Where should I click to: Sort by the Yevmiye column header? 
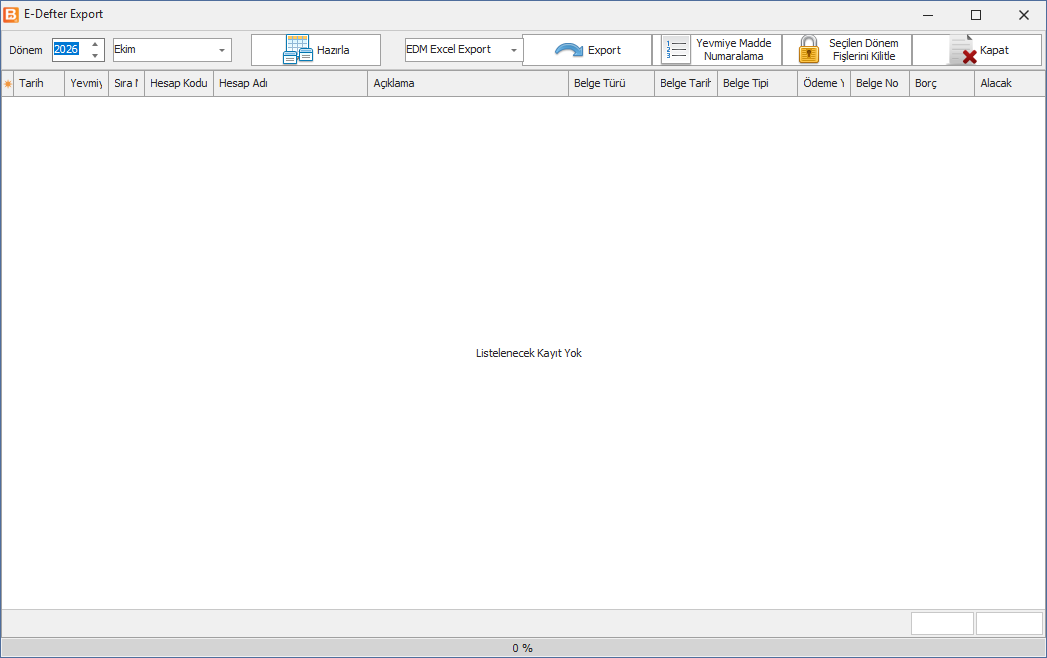86,84
